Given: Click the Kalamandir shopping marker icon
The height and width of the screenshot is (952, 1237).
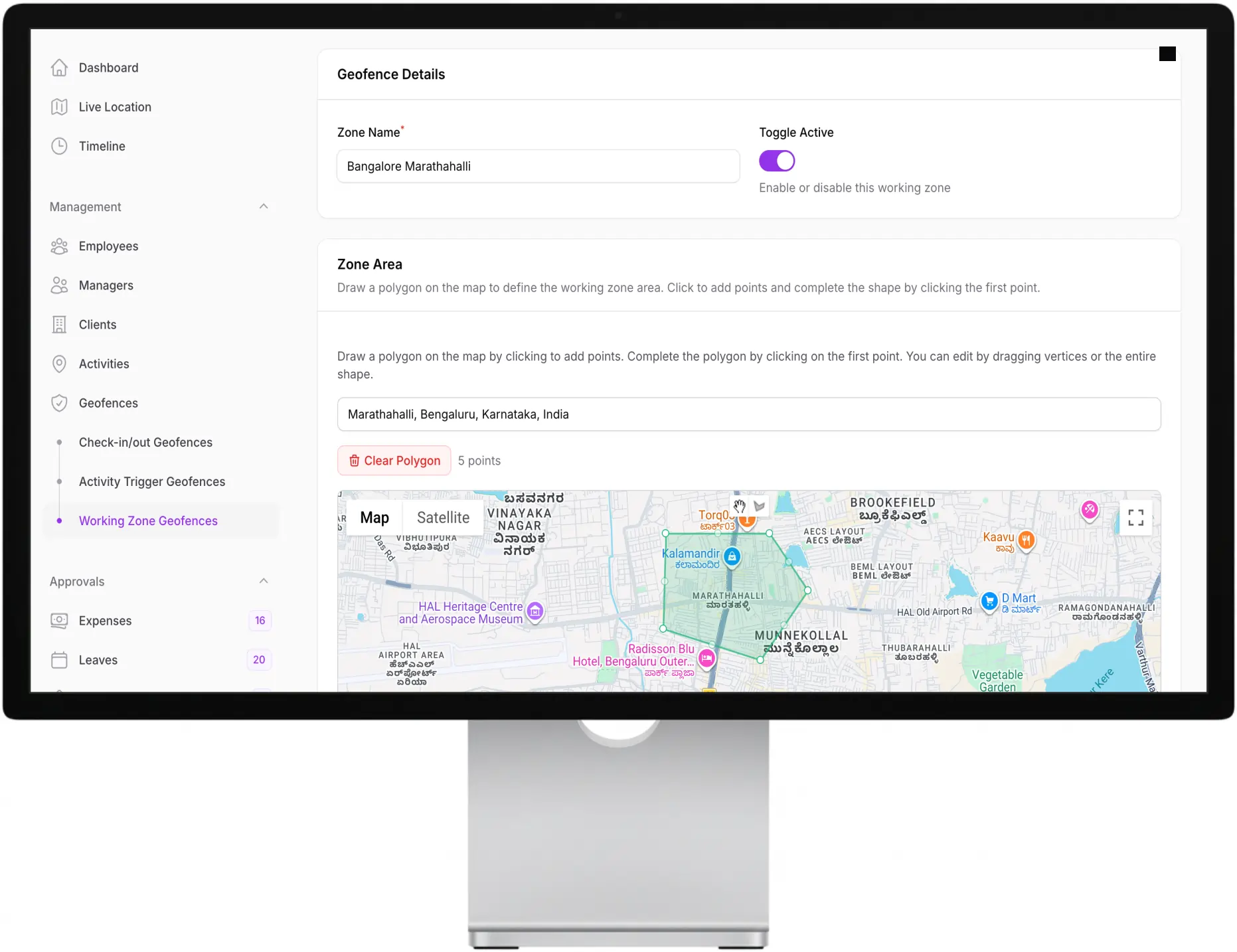Looking at the screenshot, I should coord(732,556).
